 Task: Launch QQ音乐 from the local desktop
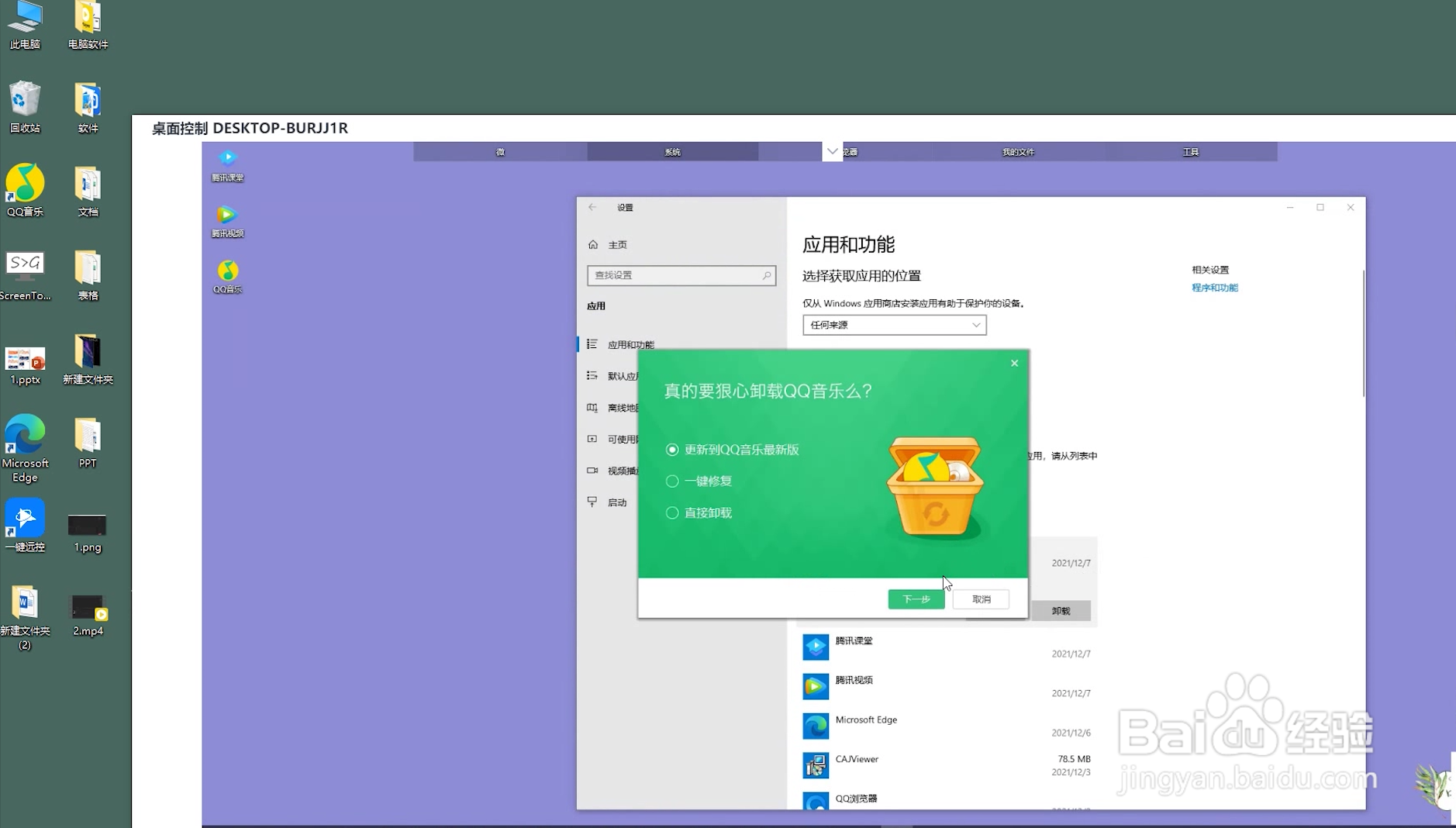(25, 190)
